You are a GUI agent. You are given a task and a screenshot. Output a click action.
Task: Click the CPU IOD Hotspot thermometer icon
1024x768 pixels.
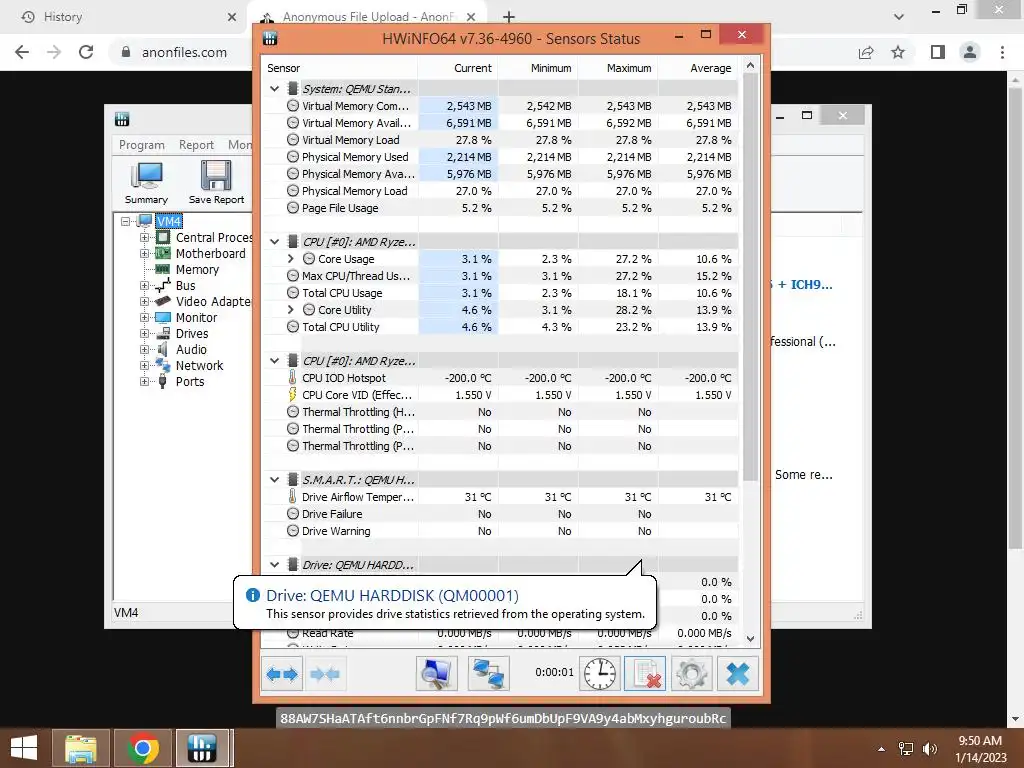click(293, 377)
